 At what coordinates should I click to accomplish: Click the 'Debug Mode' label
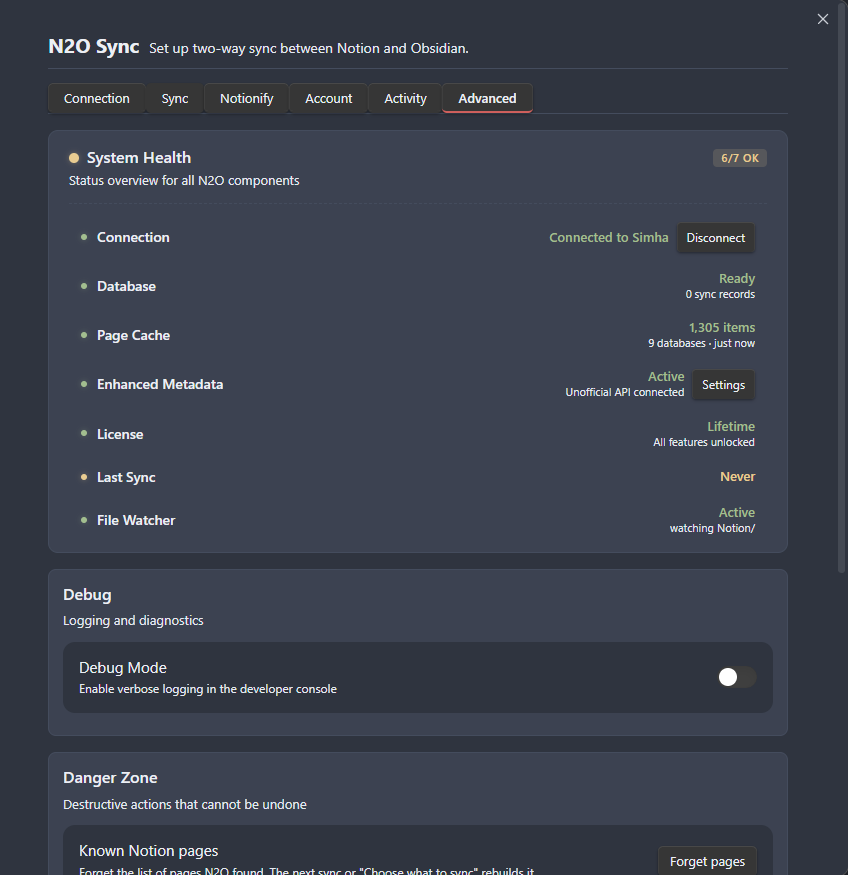tap(123, 668)
